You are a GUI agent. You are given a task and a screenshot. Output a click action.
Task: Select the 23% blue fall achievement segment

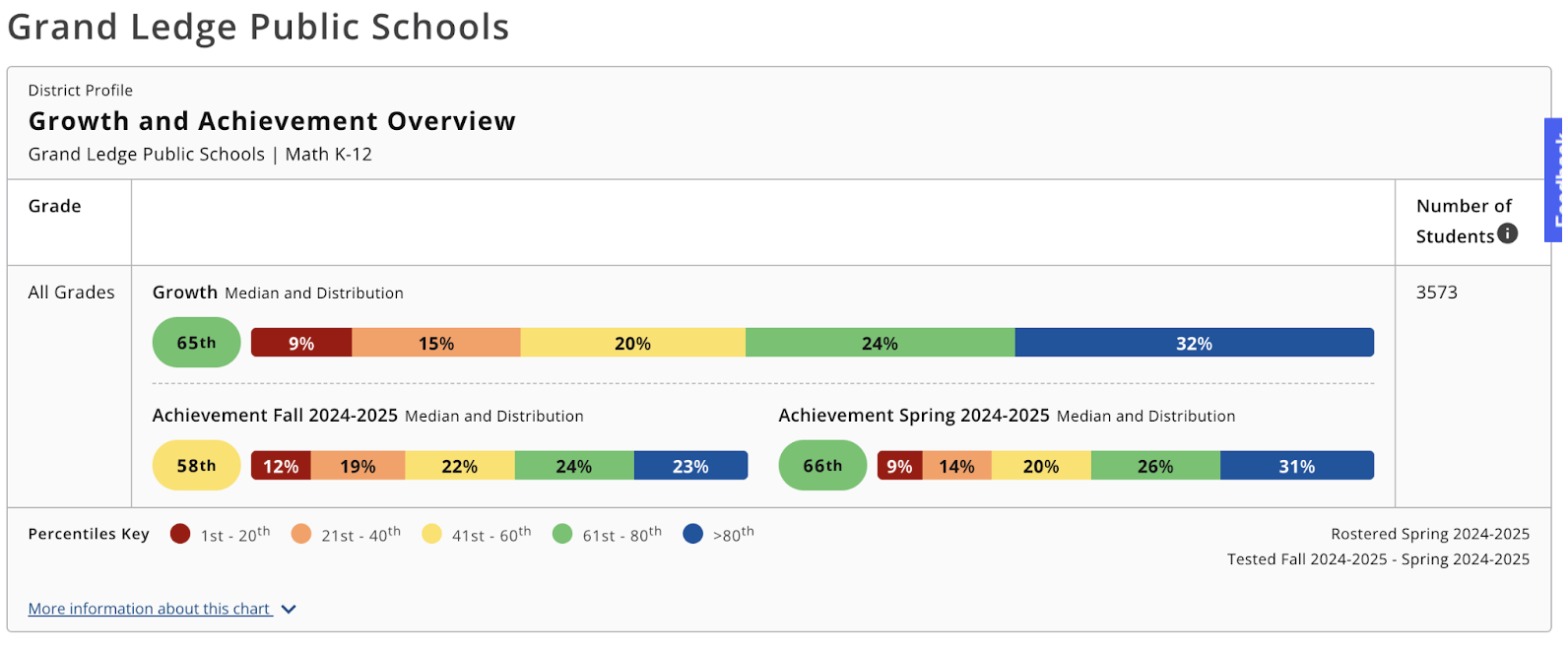click(690, 466)
